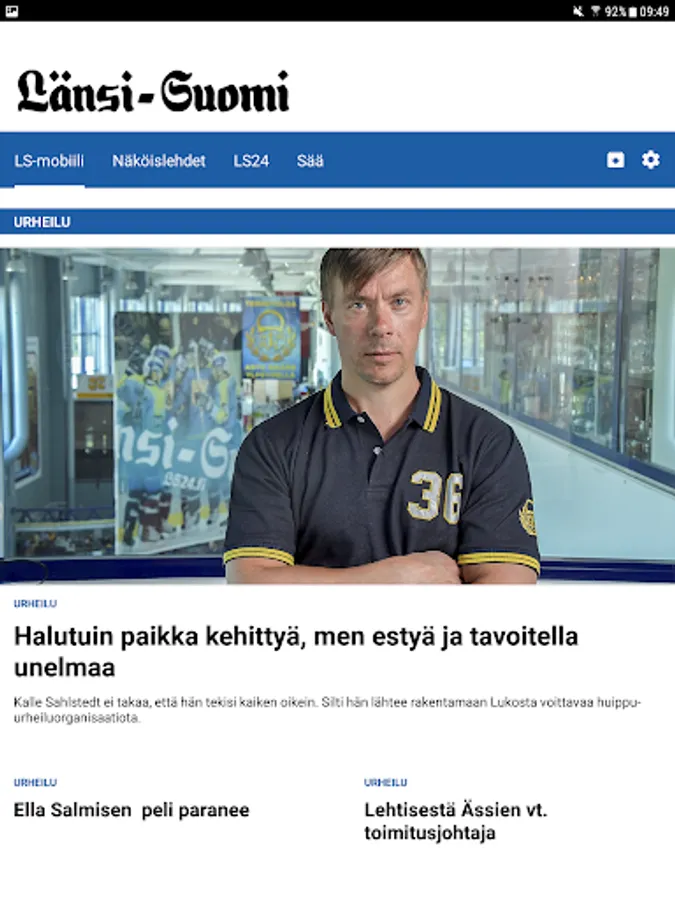Open the LS24 tab
The height and width of the screenshot is (900, 675).
click(251, 161)
